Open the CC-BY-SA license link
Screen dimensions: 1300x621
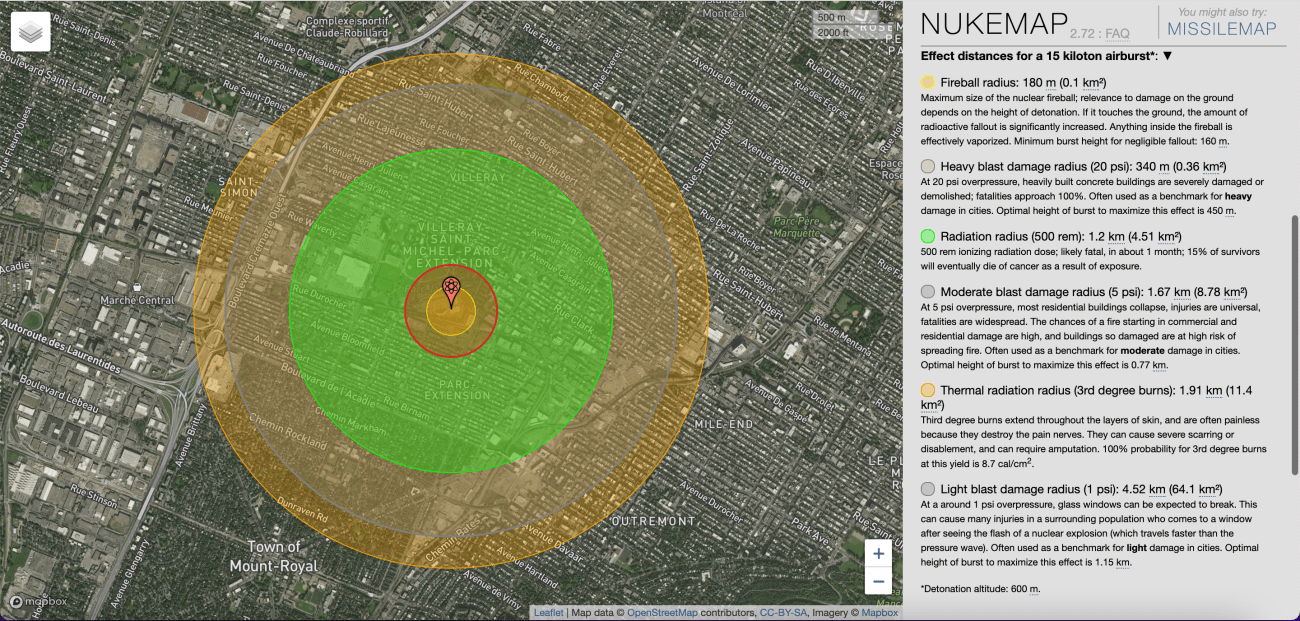[x=784, y=613]
